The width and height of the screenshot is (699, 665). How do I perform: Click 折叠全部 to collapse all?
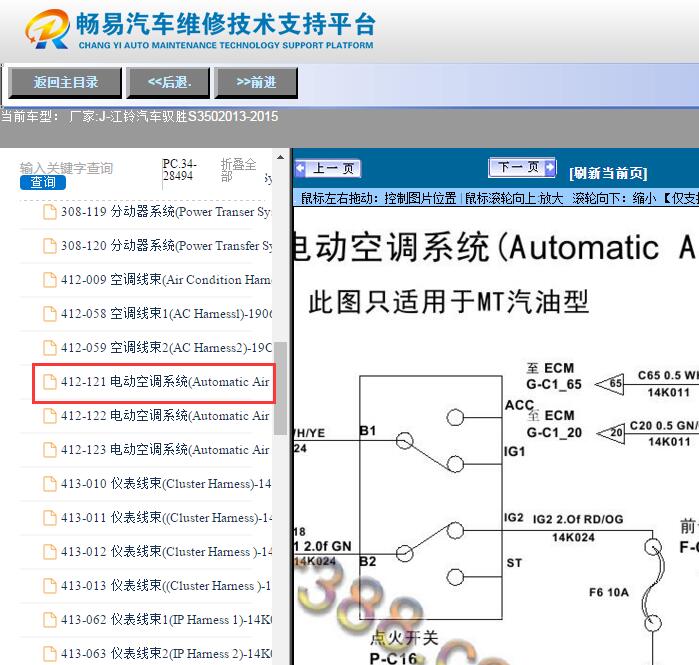[238, 170]
